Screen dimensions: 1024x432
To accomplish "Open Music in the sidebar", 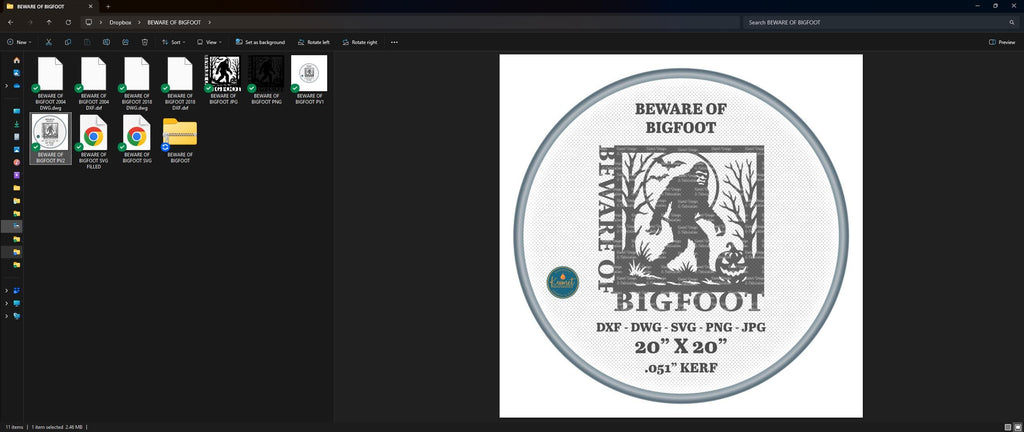I will tap(16, 162).
